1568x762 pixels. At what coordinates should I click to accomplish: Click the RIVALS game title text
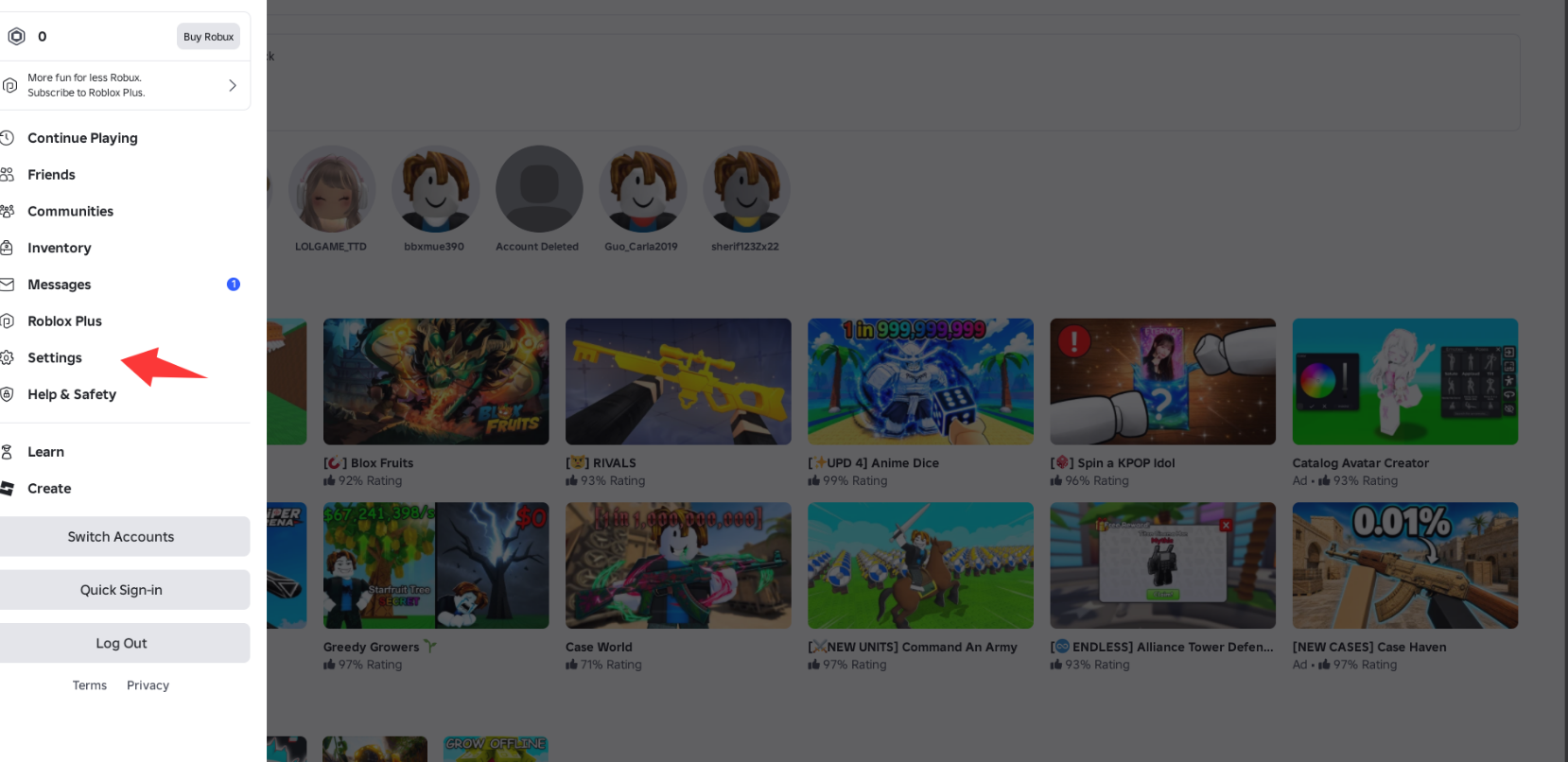coord(601,463)
